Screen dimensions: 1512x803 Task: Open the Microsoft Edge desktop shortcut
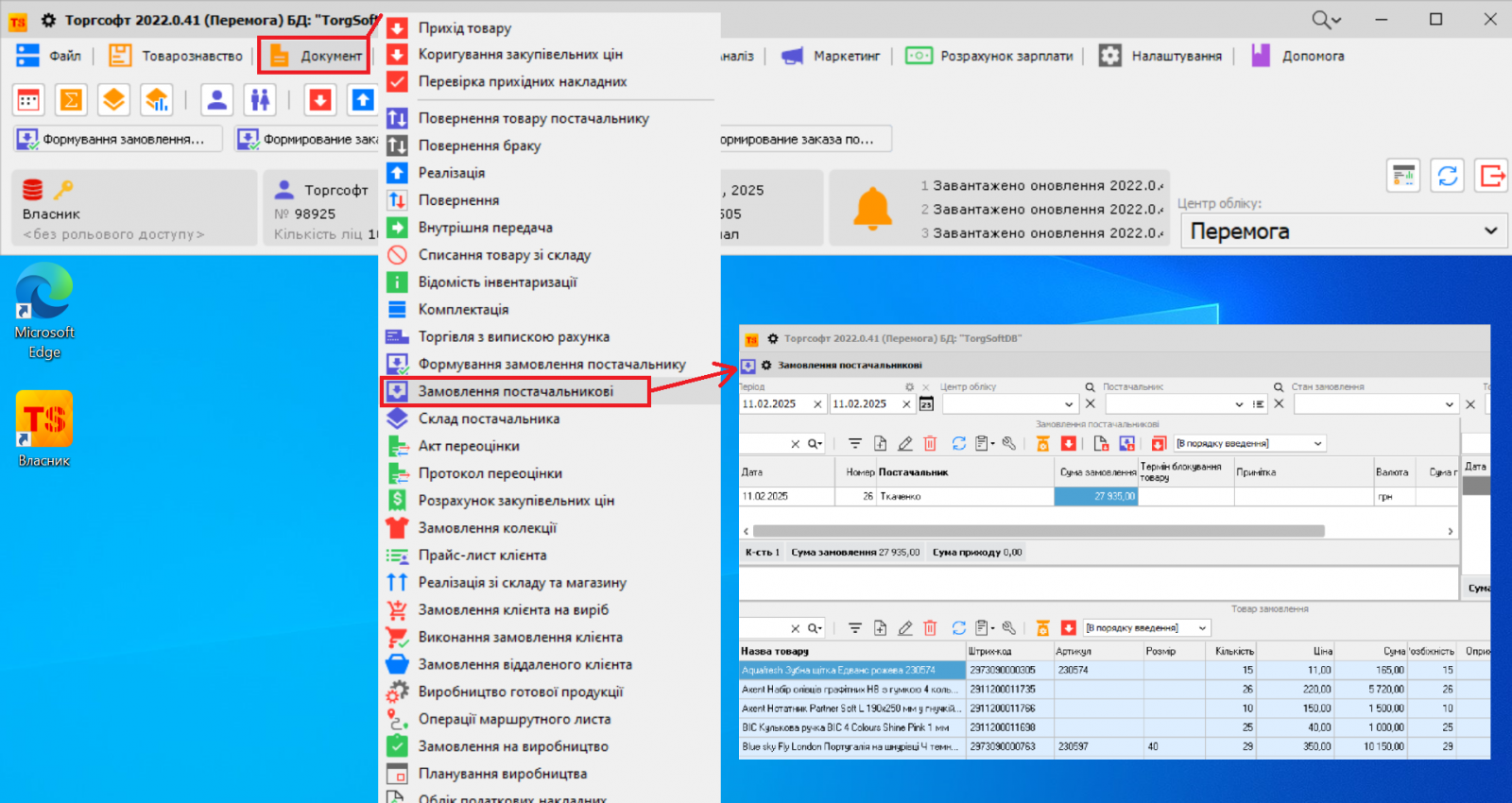[x=44, y=310]
